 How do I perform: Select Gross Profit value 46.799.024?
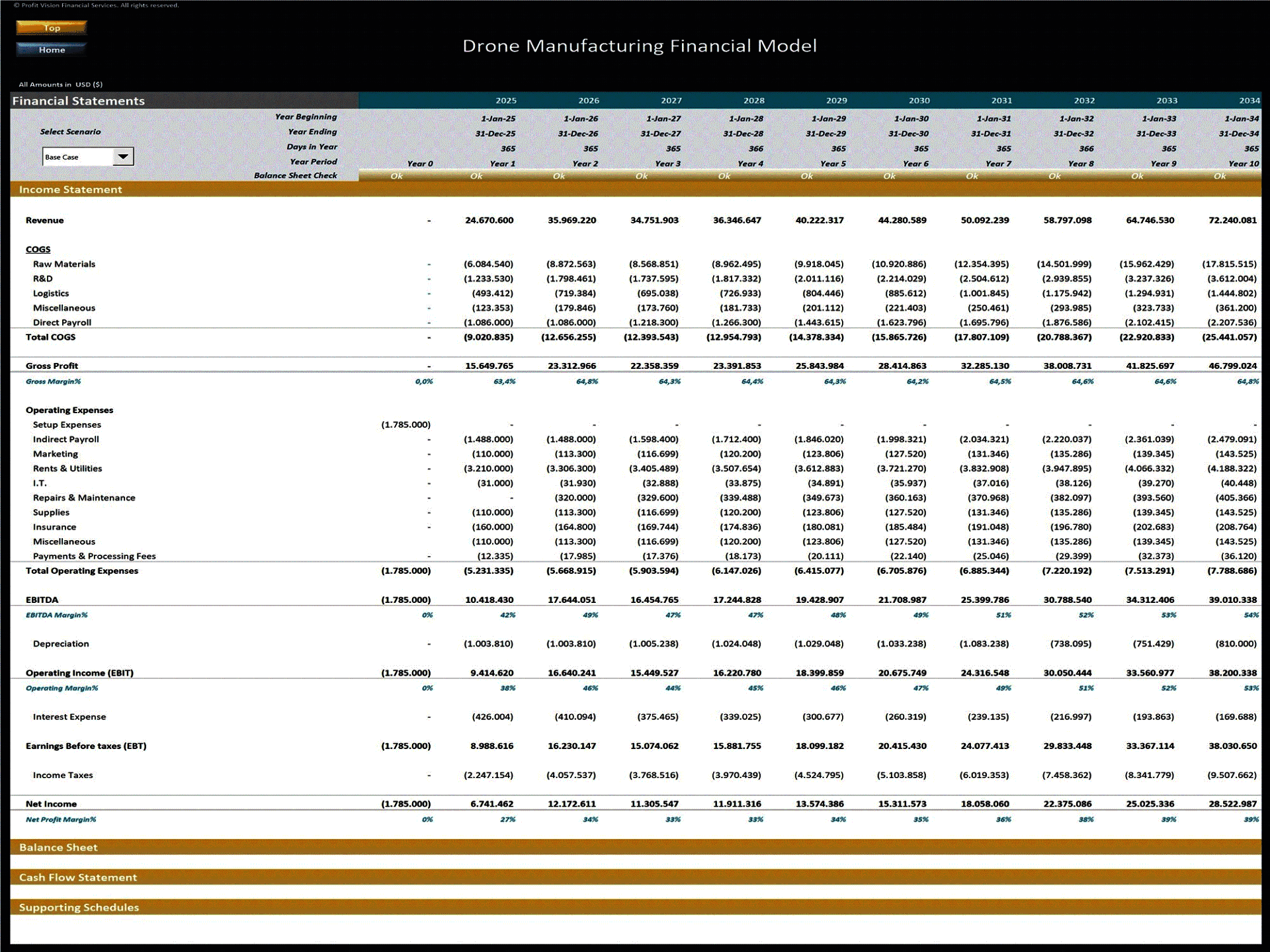point(1232,366)
